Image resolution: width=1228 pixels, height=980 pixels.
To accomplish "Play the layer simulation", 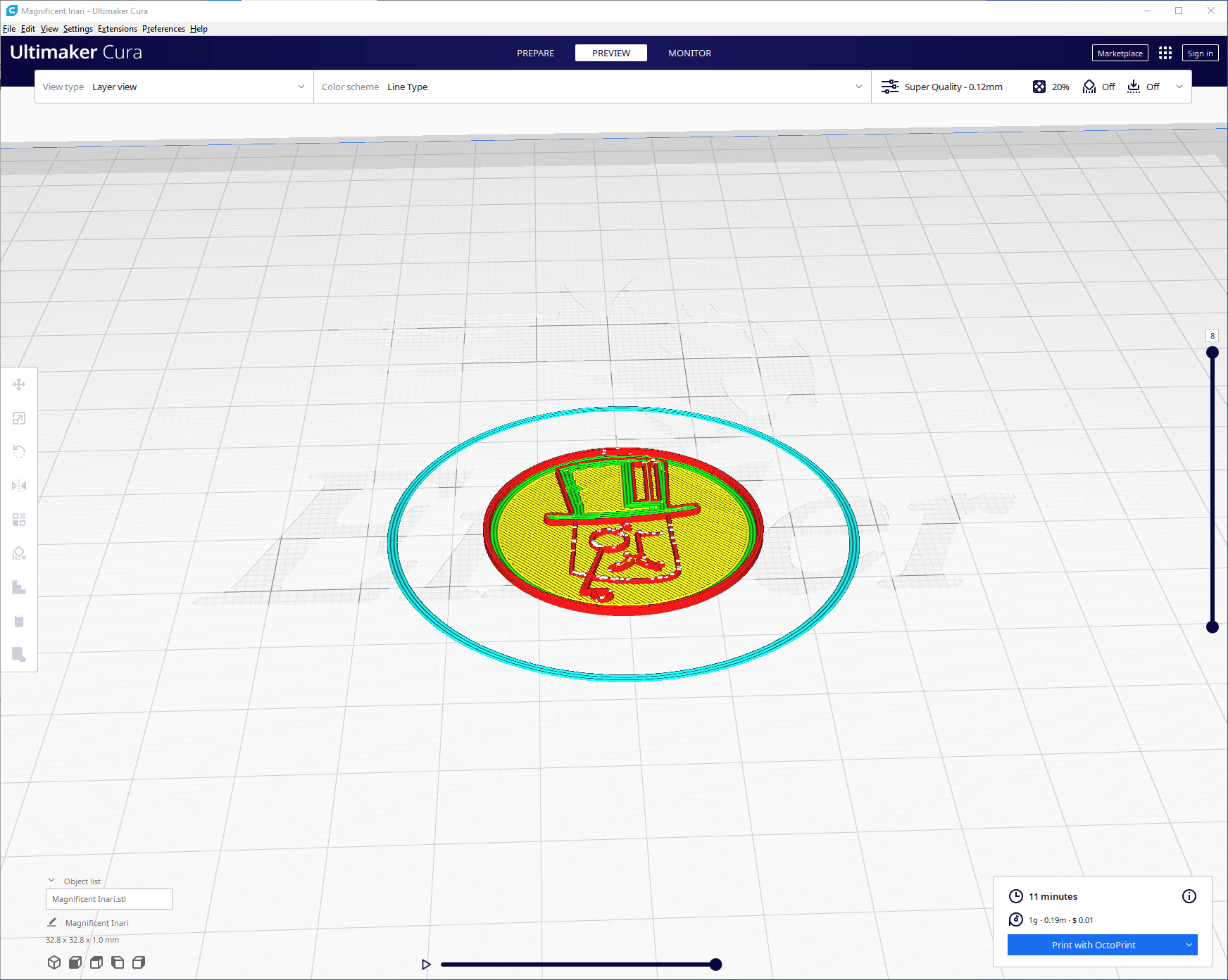I will tap(426, 965).
